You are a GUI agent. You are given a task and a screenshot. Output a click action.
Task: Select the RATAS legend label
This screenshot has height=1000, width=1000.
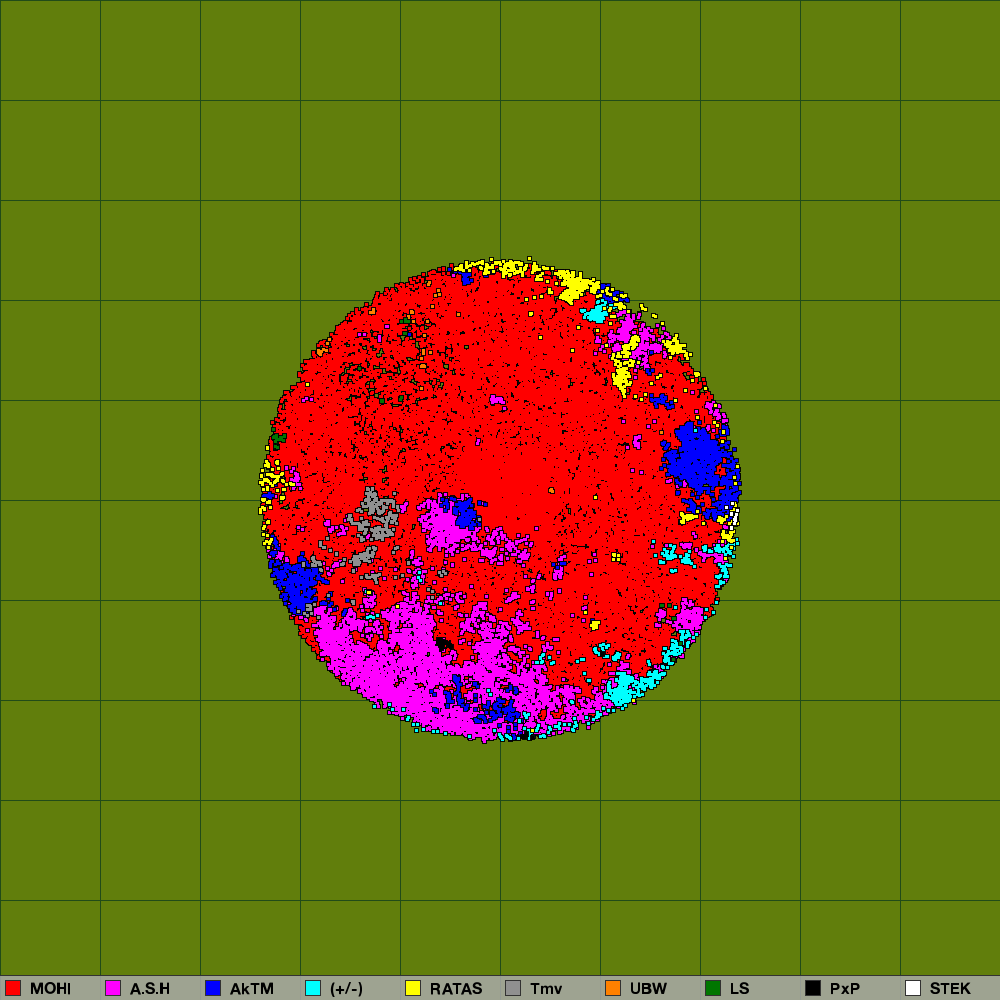point(456,989)
